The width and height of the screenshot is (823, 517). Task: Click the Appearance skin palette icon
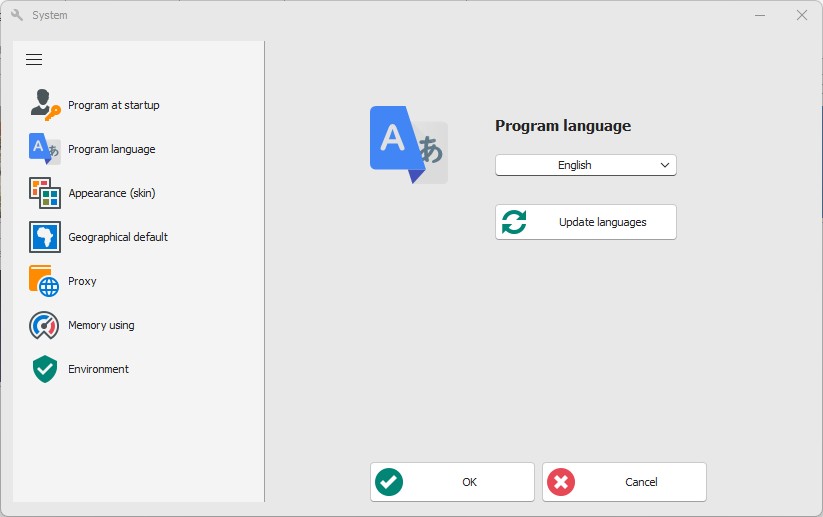(x=45, y=193)
